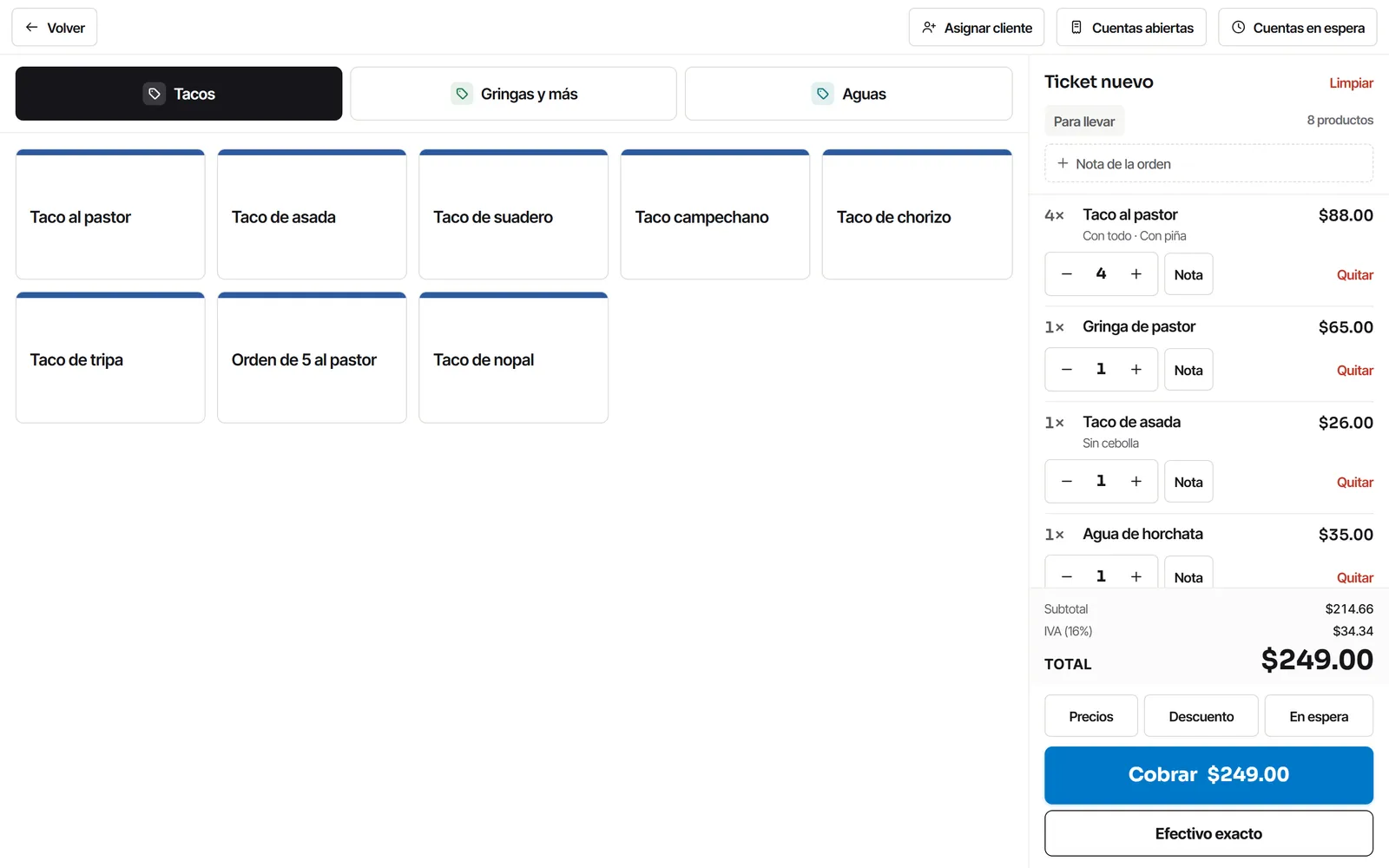Click the back arrow icon next to Volver
1389x868 pixels.
pos(31,27)
